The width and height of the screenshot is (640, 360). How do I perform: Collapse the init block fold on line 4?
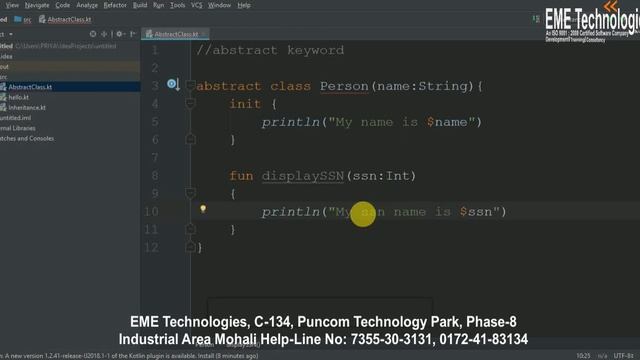pyautogui.click(x=190, y=104)
